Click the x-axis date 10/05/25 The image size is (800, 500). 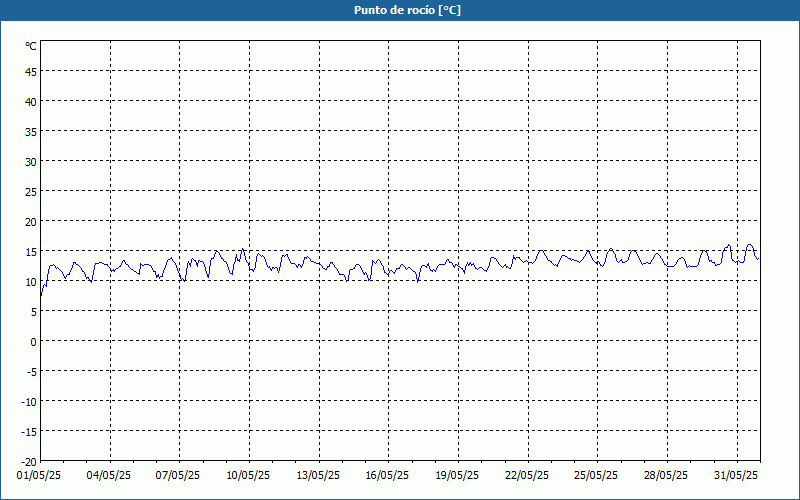(x=248, y=476)
